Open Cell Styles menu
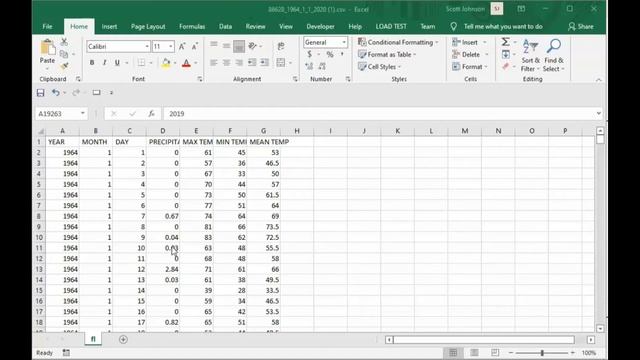This screenshot has width=640, height=360. (x=380, y=67)
